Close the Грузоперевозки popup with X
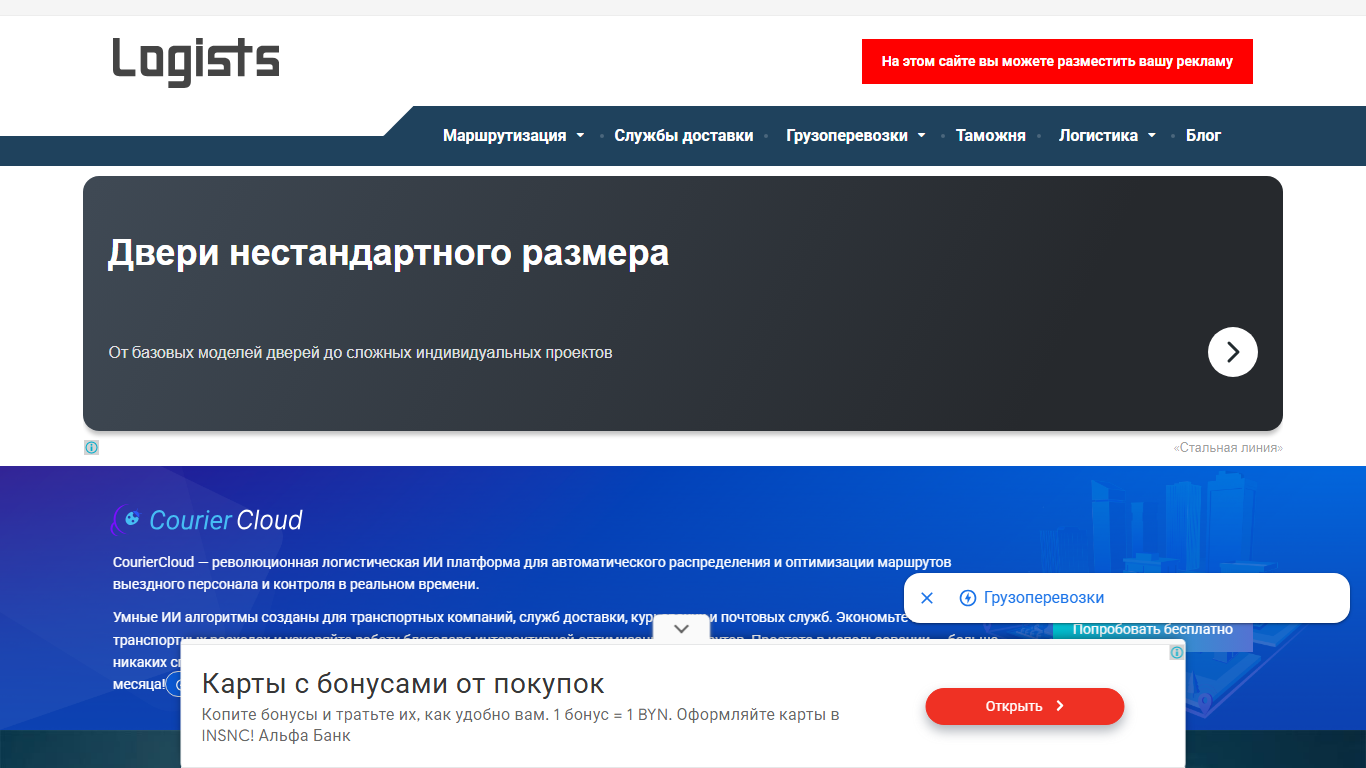This screenshot has height=768, width=1366. click(927, 598)
